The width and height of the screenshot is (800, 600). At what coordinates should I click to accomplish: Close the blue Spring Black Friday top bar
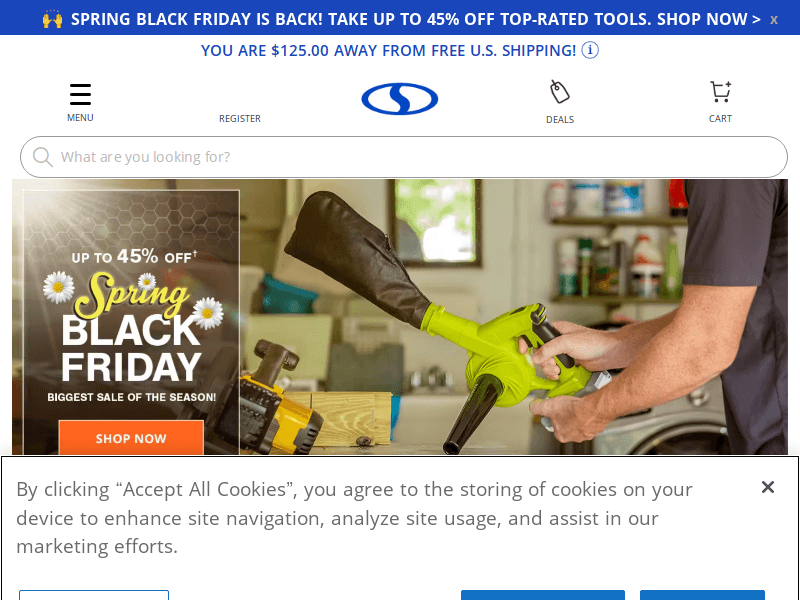coord(774,20)
